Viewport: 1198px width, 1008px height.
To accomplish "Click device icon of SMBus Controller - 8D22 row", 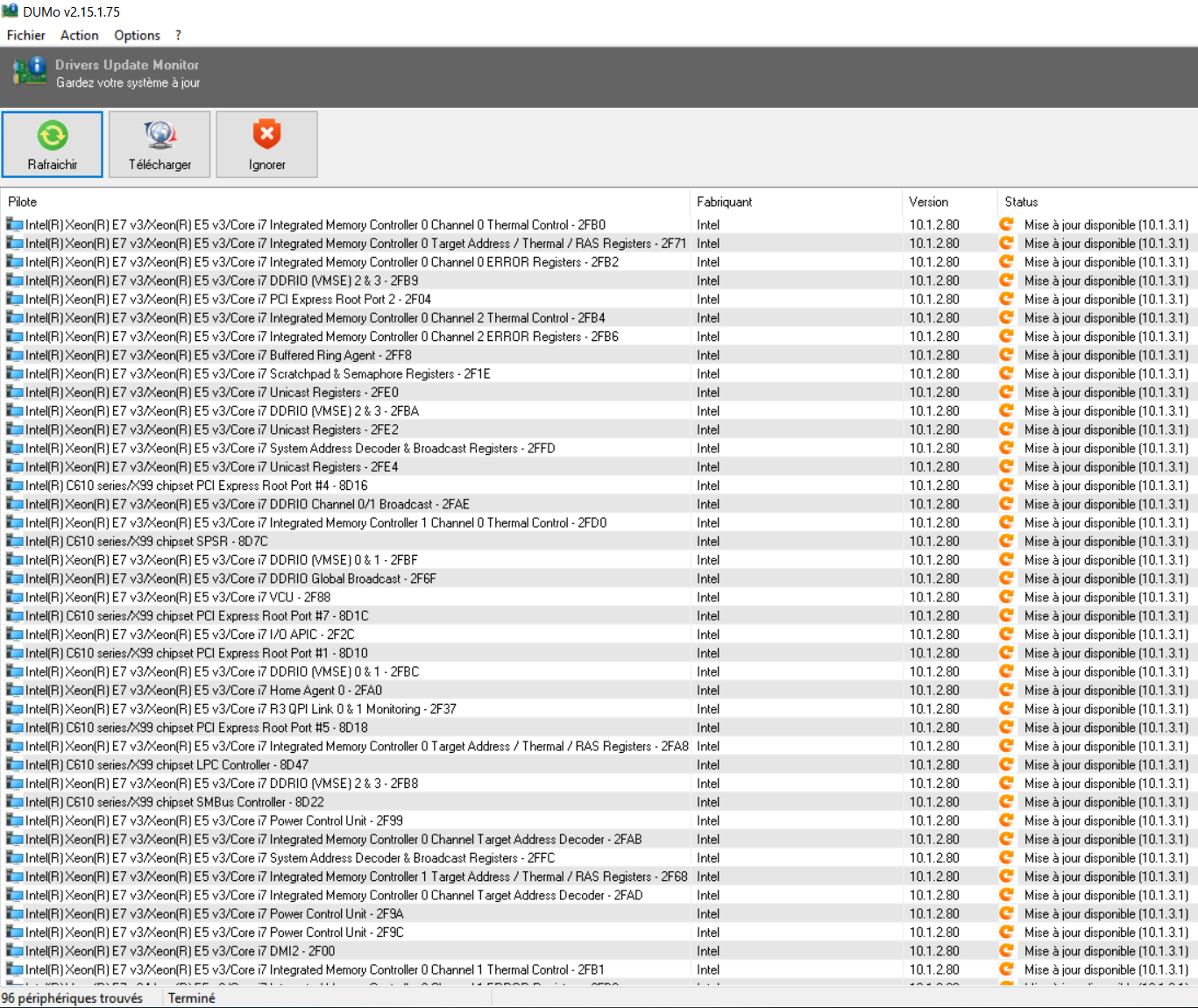I will pos(15,802).
